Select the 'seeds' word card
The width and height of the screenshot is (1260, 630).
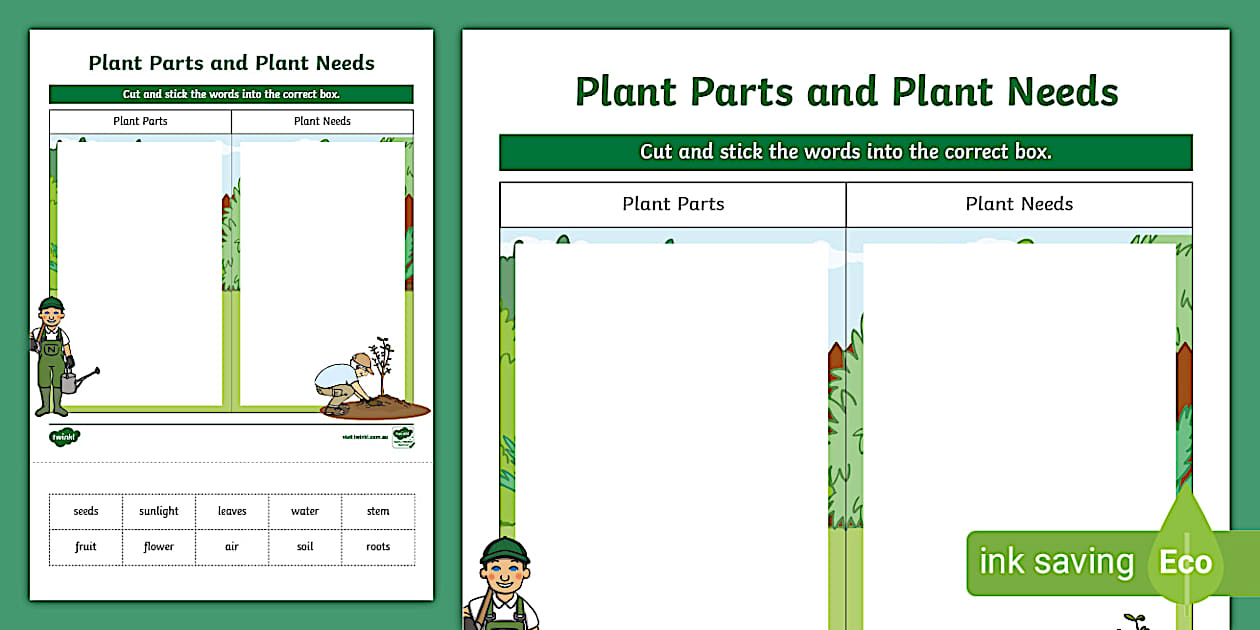85,511
